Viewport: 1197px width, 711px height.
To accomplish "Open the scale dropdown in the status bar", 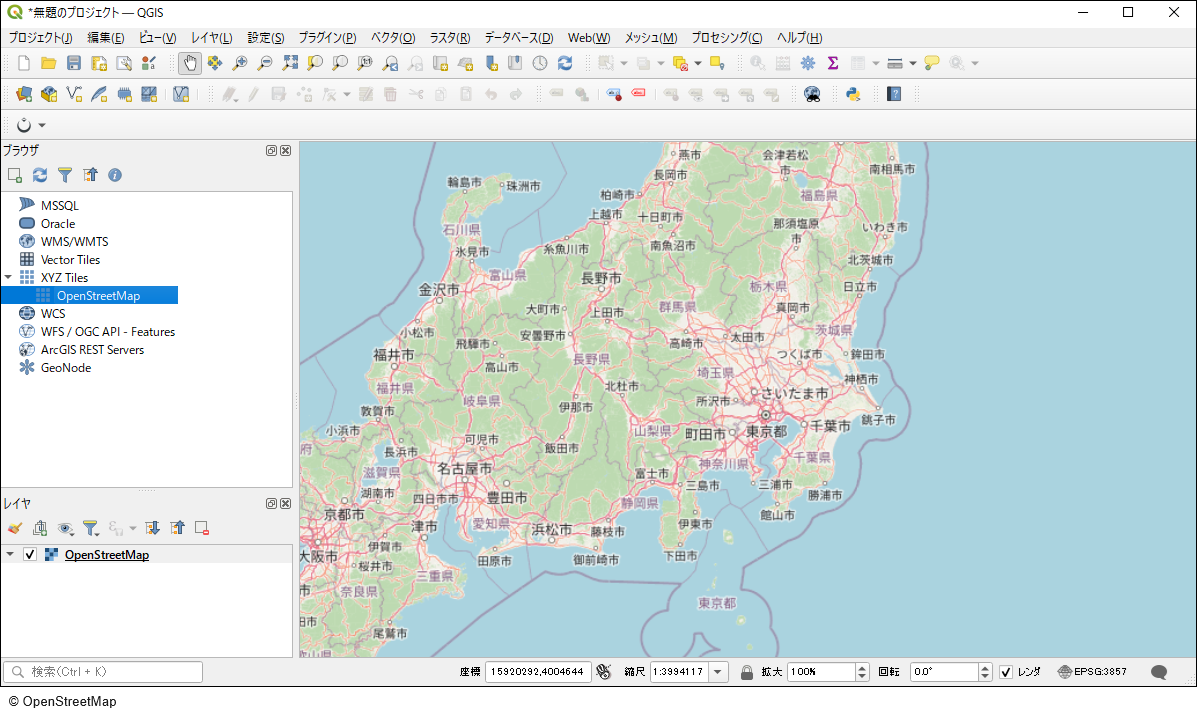I will (x=718, y=672).
